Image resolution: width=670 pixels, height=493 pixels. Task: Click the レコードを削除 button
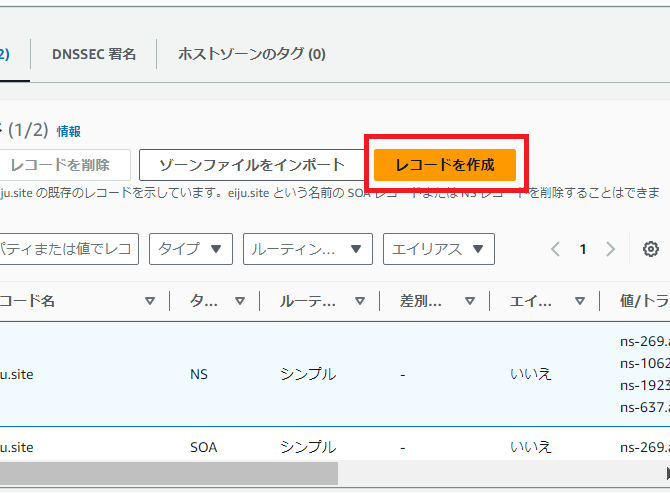64,165
